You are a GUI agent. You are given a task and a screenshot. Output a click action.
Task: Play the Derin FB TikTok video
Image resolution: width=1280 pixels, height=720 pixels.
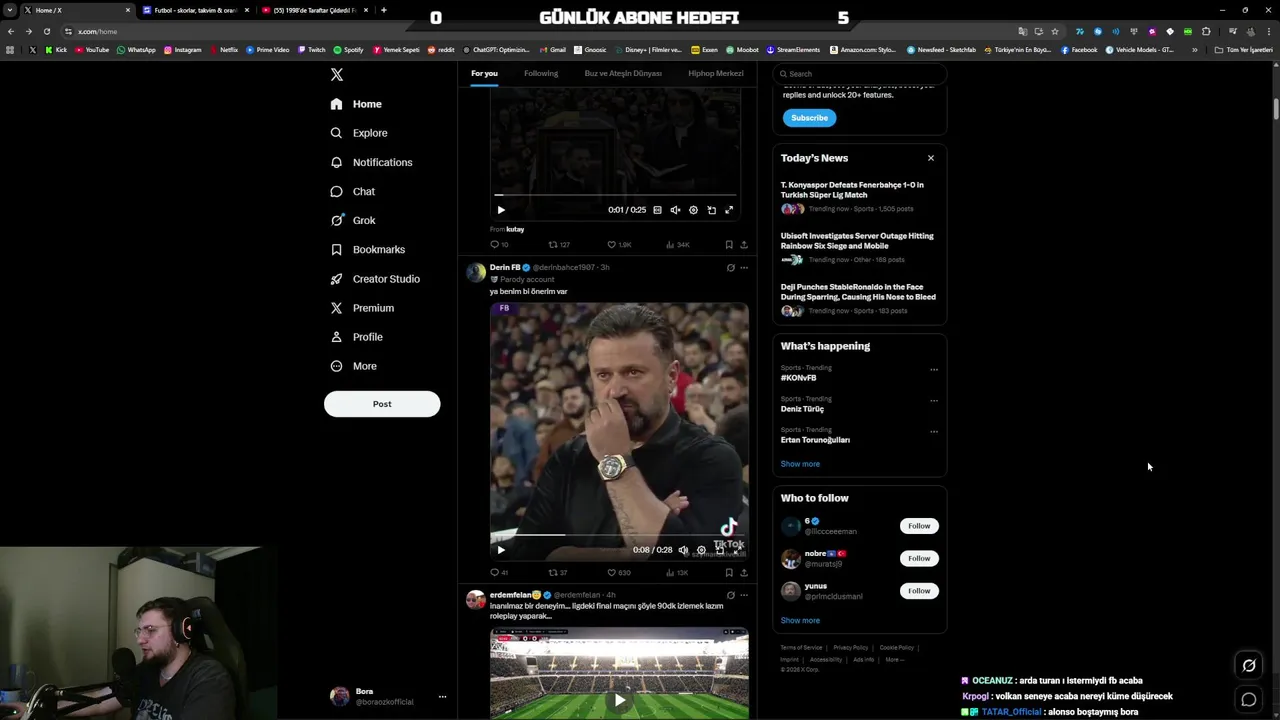pyautogui.click(x=501, y=550)
